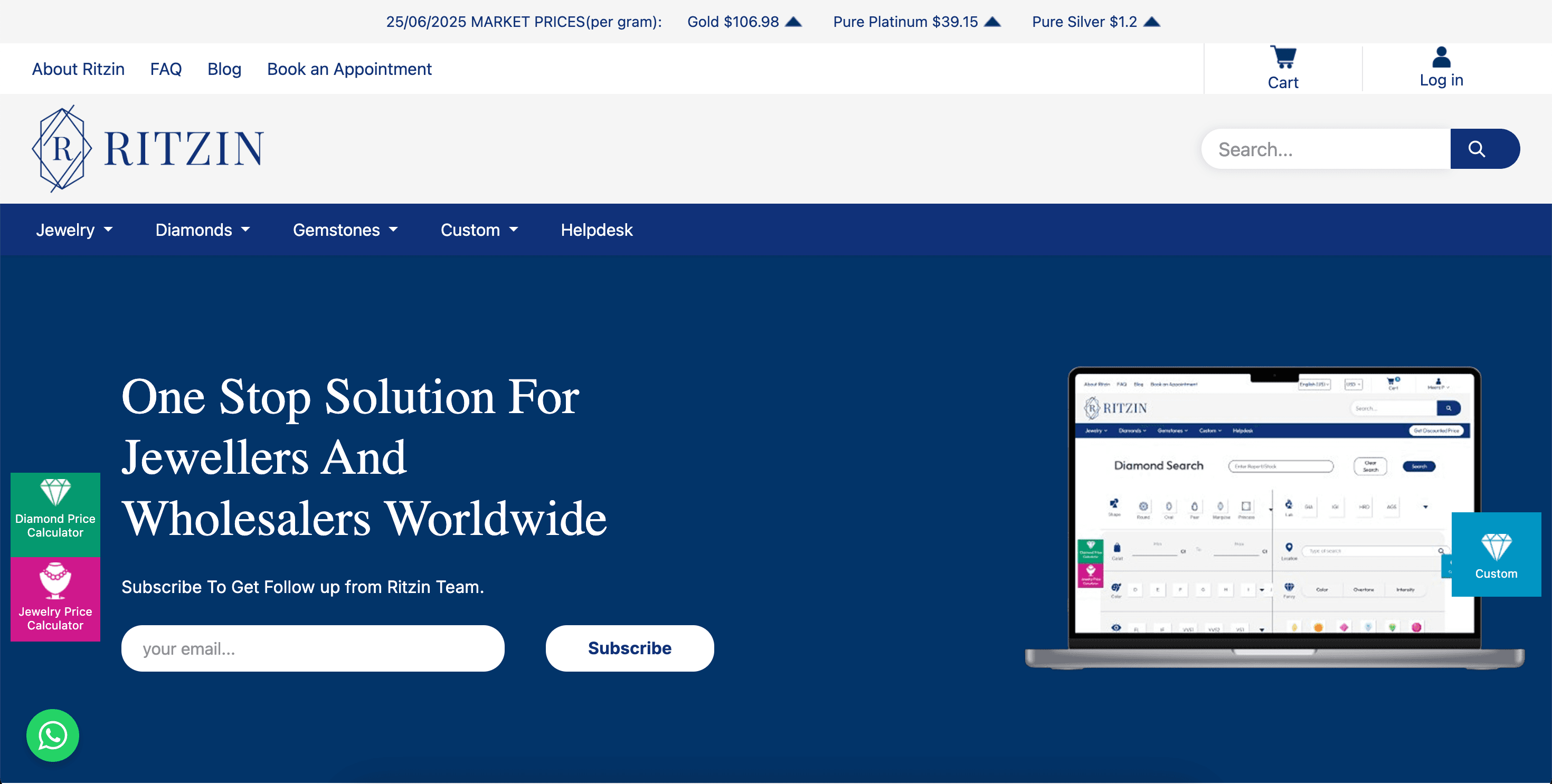Image resolution: width=1552 pixels, height=784 pixels.
Task: Open the Jewelry Price Calculator widget
Action: (x=55, y=599)
